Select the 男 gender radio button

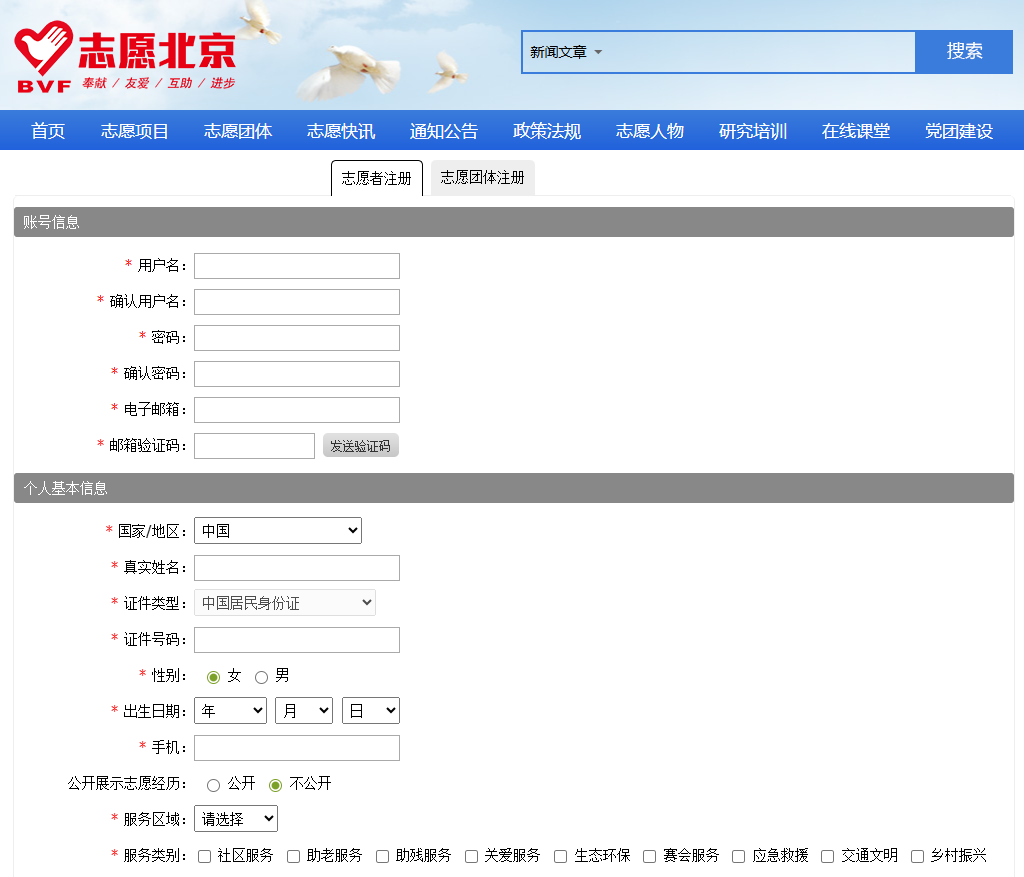click(262, 677)
